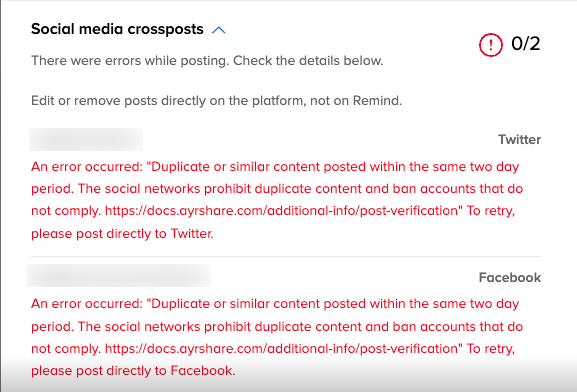Click the blurred Twitter account name
The height and width of the screenshot is (392, 577).
pos(86,140)
